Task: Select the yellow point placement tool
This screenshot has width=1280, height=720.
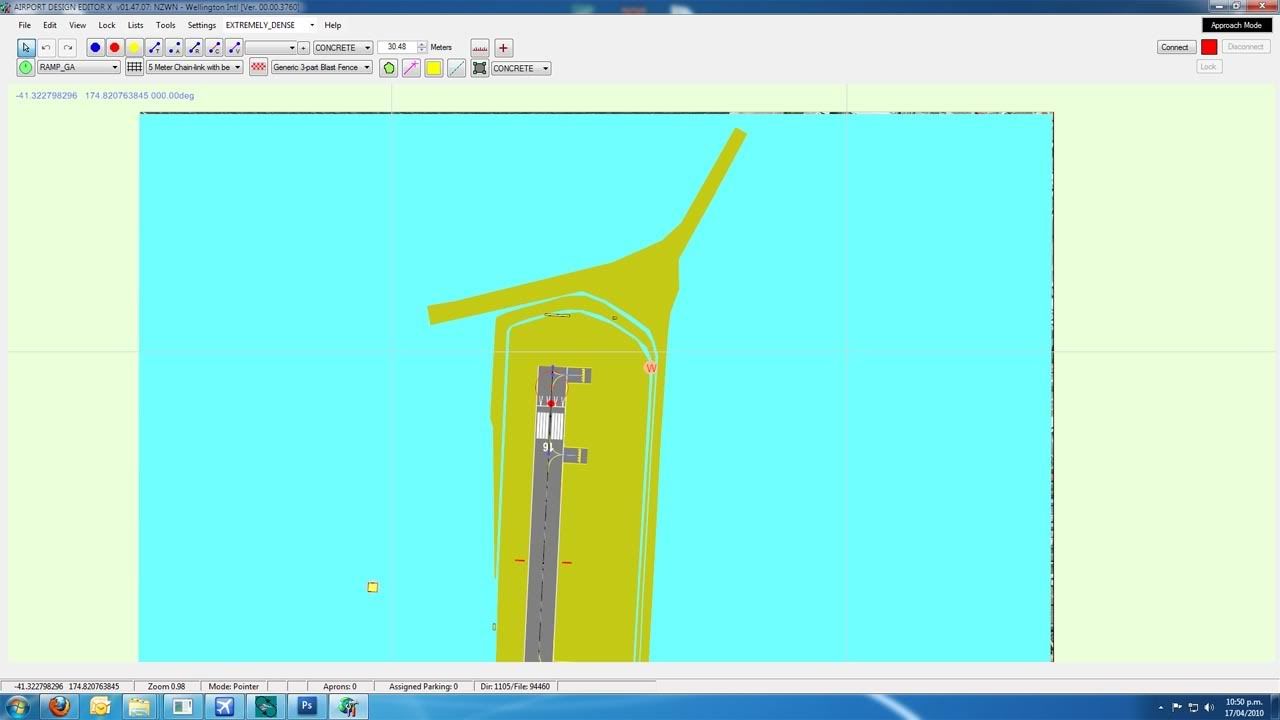Action: click(x=133, y=47)
